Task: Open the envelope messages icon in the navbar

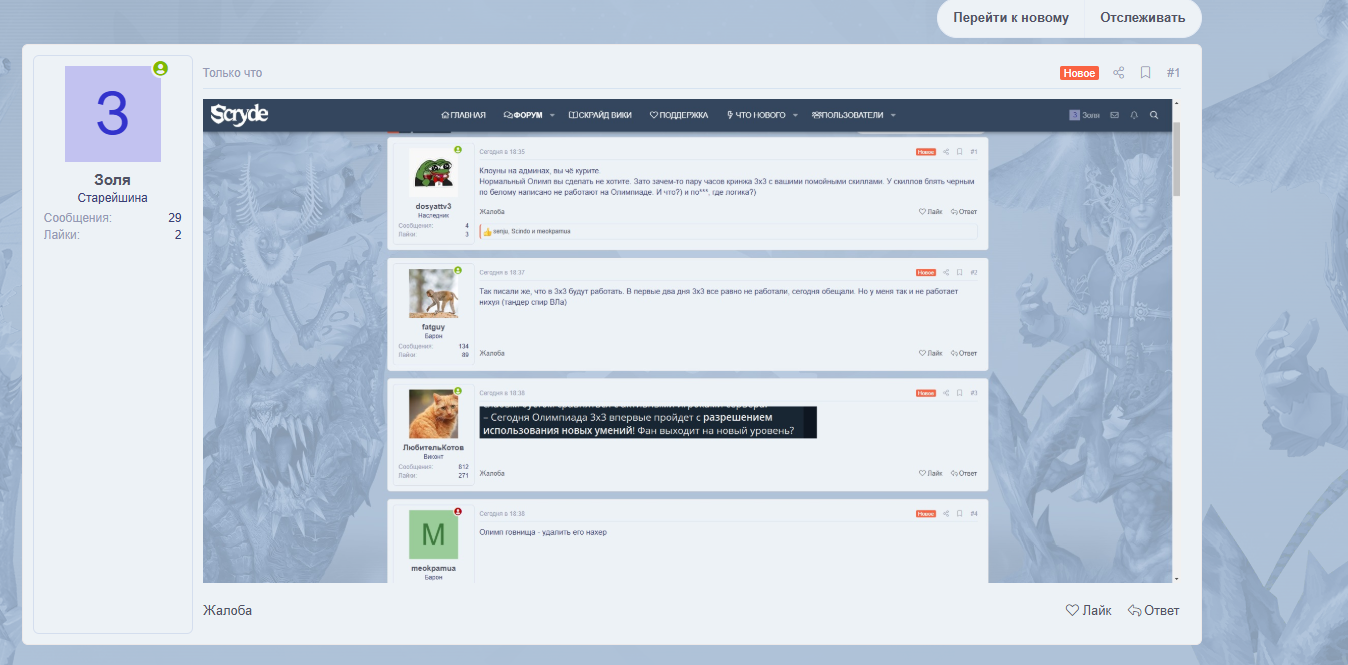Action: coord(1114,115)
